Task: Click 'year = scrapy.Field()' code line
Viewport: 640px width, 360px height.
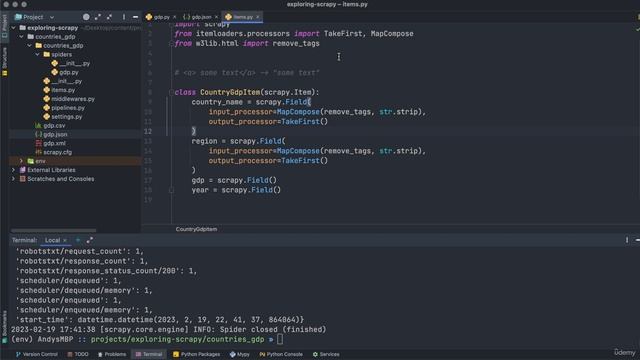Action: point(236,190)
